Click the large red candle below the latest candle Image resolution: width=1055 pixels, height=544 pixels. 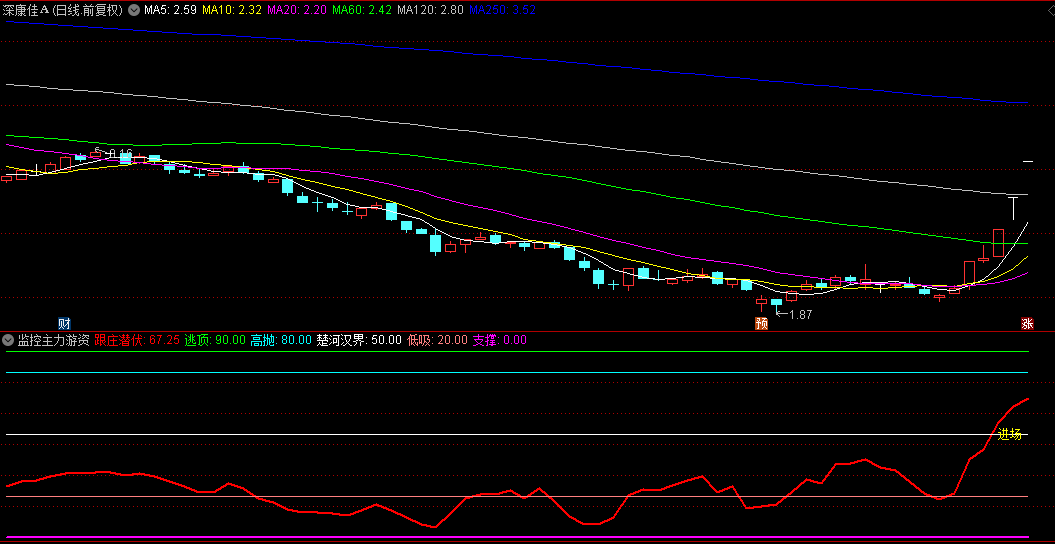click(x=998, y=243)
